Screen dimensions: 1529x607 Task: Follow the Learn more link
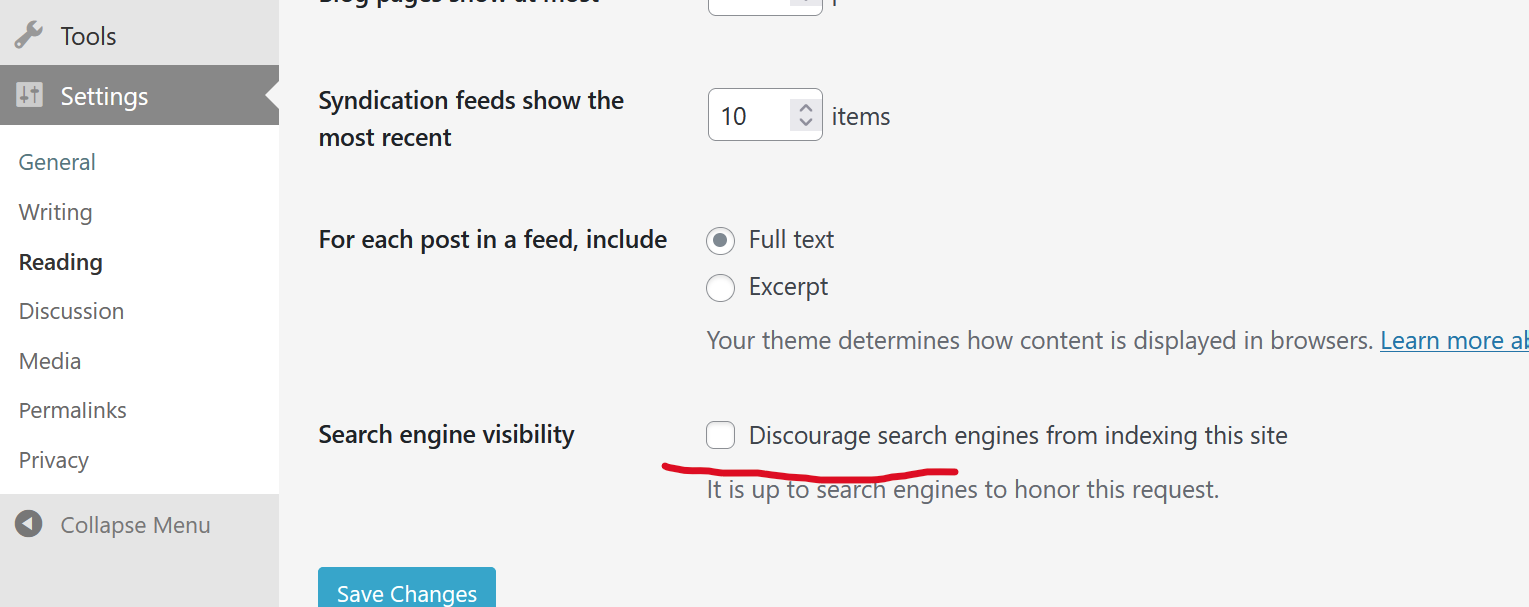[1453, 340]
